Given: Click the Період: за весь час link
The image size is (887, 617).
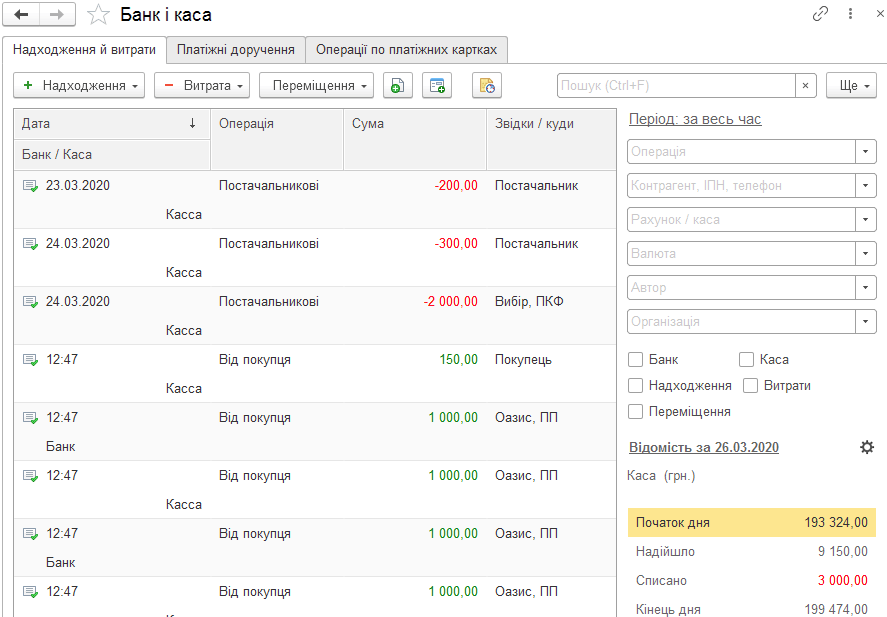Looking at the screenshot, I should (x=695, y=119).
